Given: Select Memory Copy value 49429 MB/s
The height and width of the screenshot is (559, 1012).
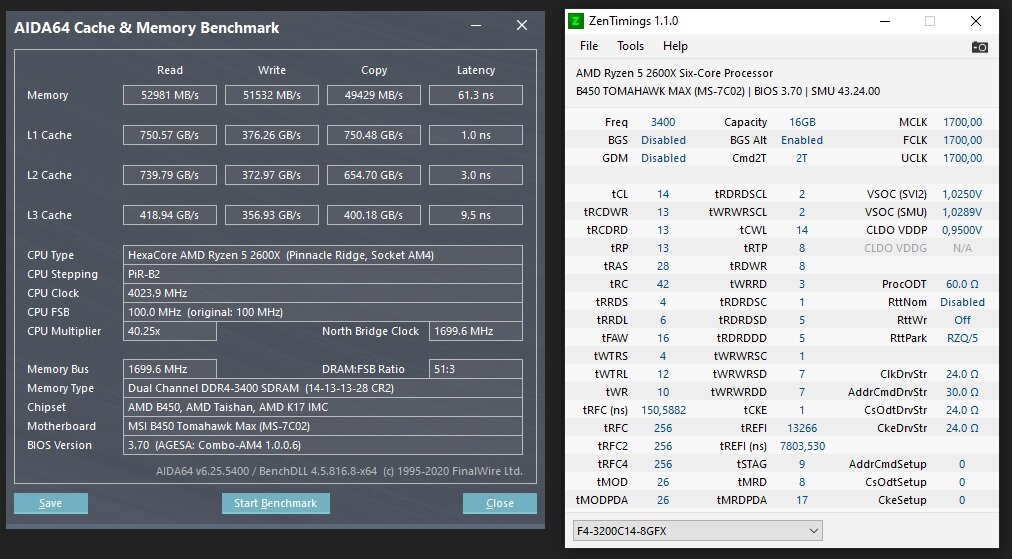Looking at the screenshot, I should [374, 95].
